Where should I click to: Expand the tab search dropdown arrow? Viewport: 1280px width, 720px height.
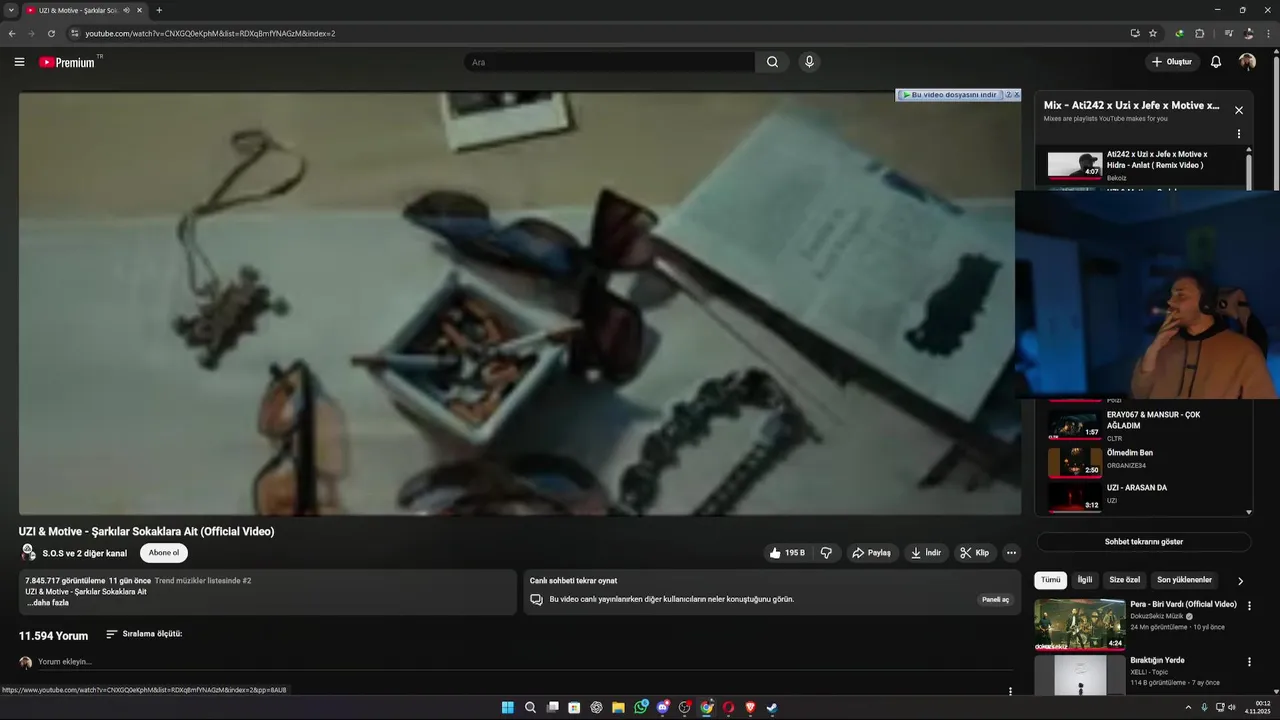tap(11, 10)
